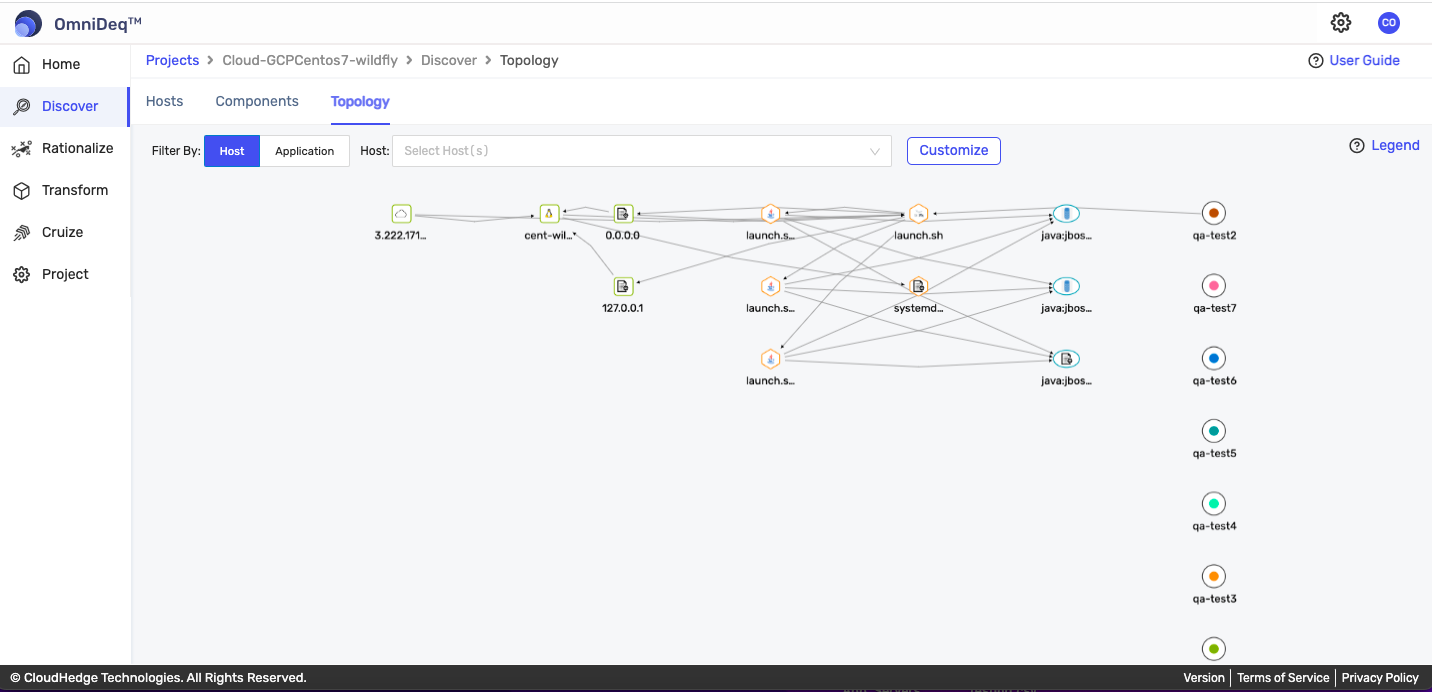Select the systemd... hexagon node
This screenshot has width=1432, height=692.
[x=918, y=286]
